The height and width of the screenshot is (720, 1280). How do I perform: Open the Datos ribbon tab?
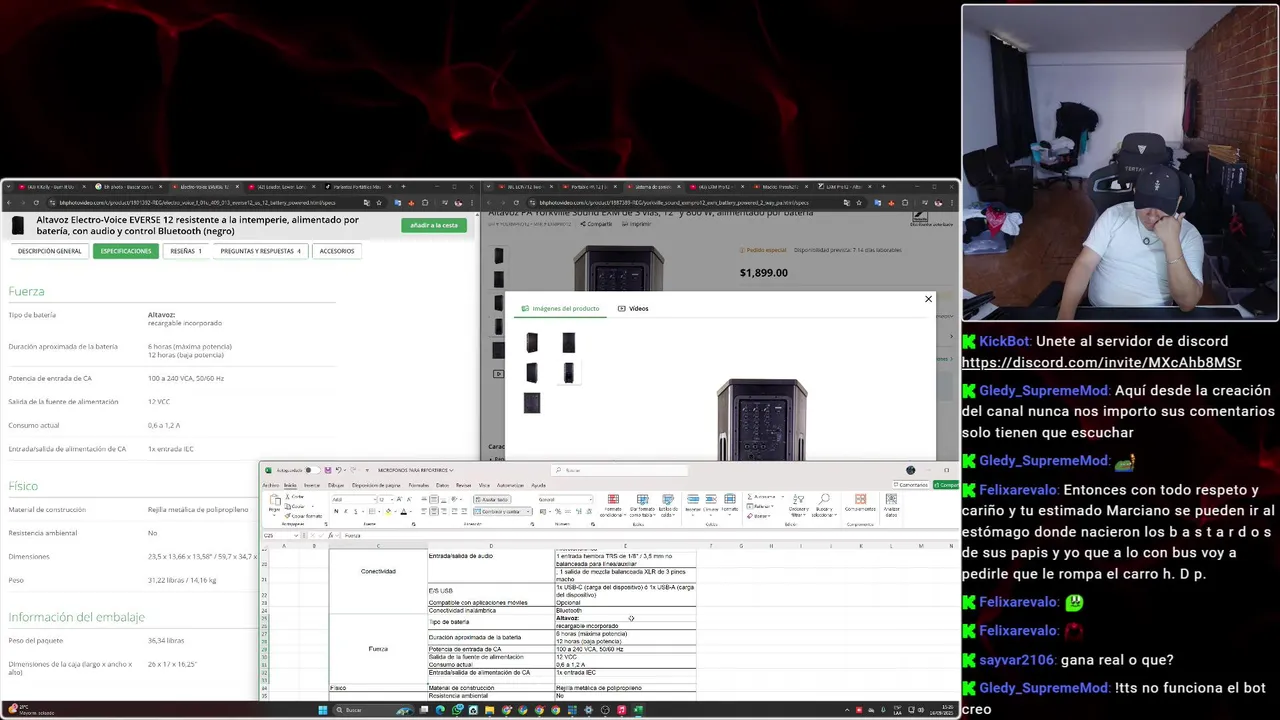442,485
